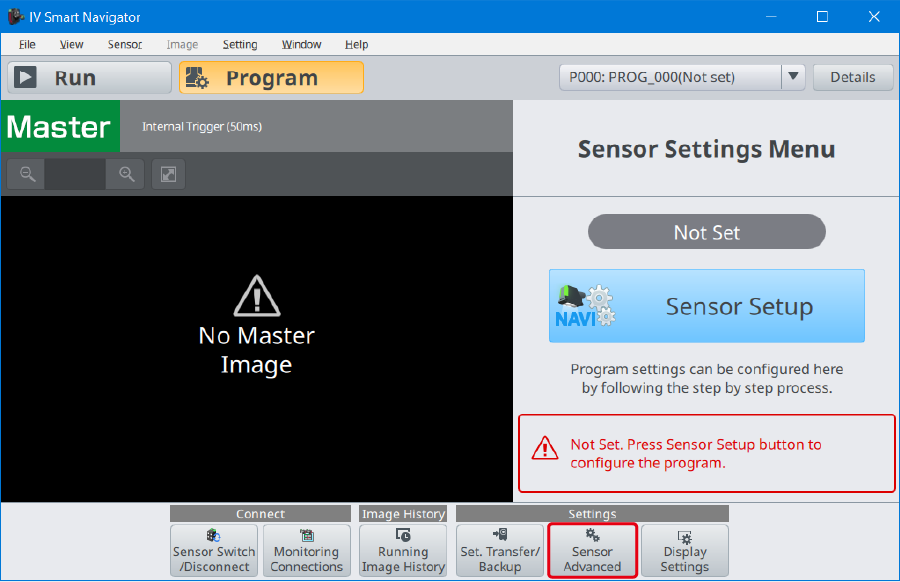Screen dimensions: 900x582
Task: Open Sensor Switch/Disconnect
Action: [x=214, y=551]
